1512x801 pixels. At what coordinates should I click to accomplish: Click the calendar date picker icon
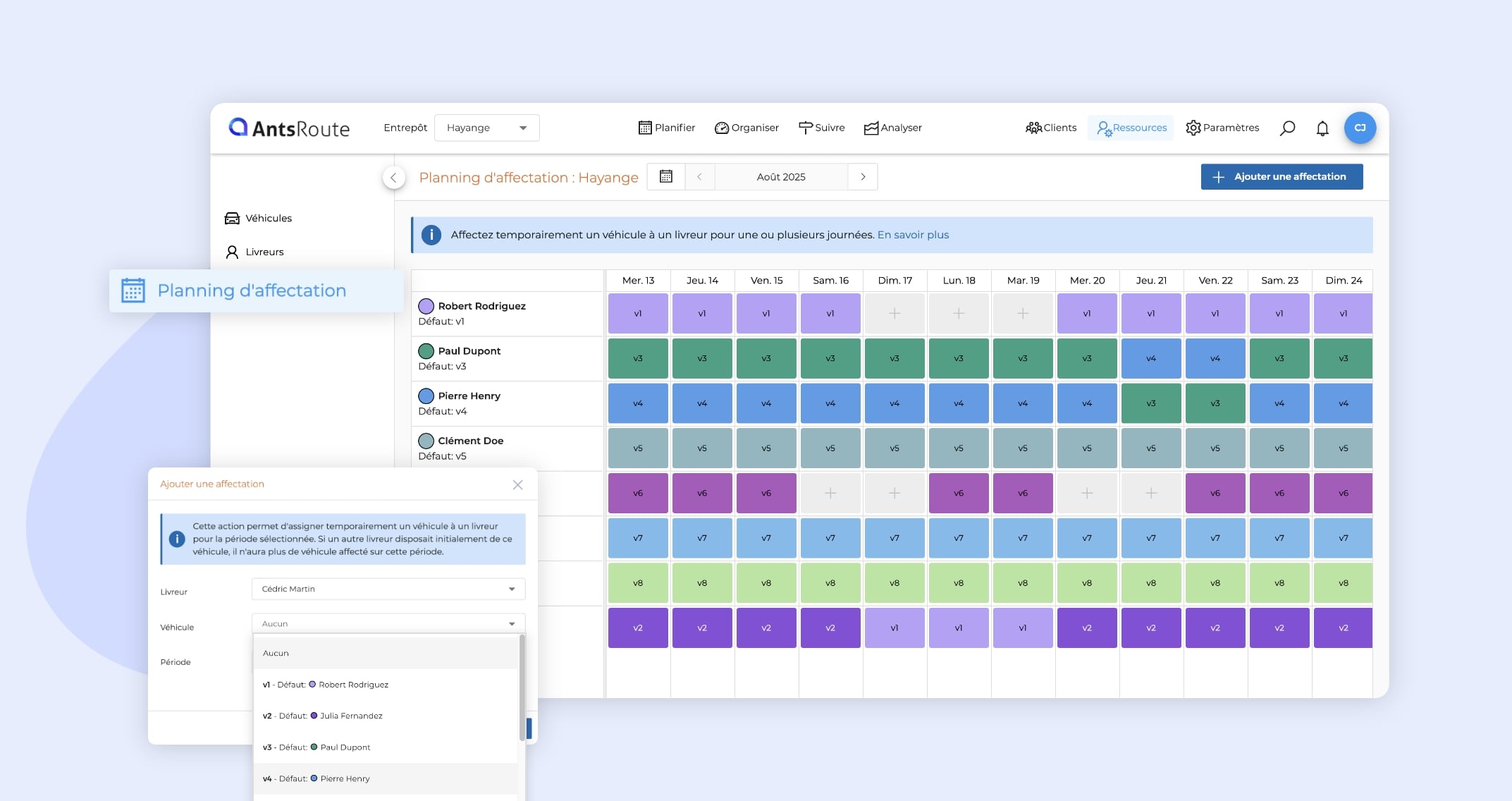tap(665, 176)
